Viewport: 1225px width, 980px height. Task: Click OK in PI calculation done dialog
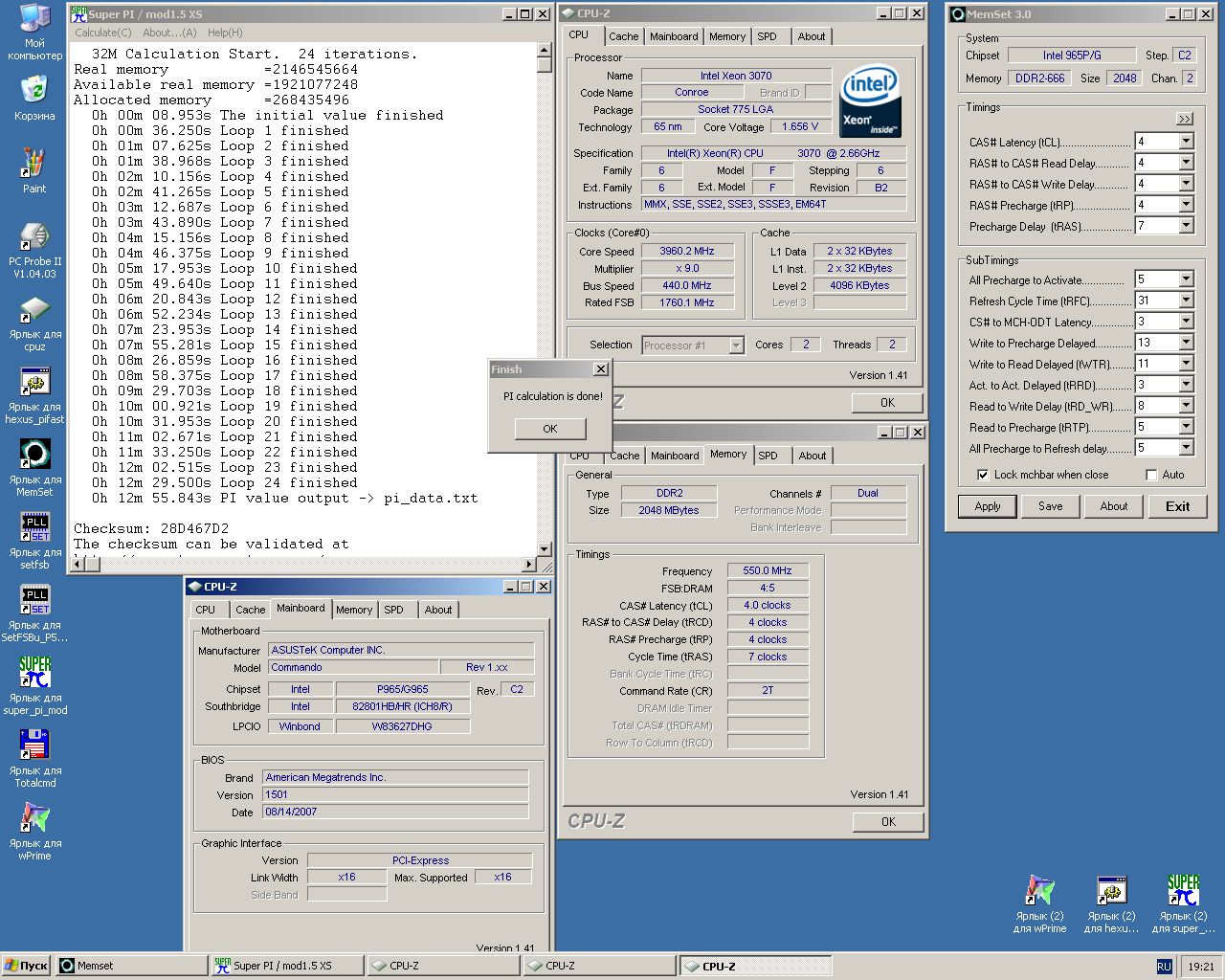click(550, 429)
